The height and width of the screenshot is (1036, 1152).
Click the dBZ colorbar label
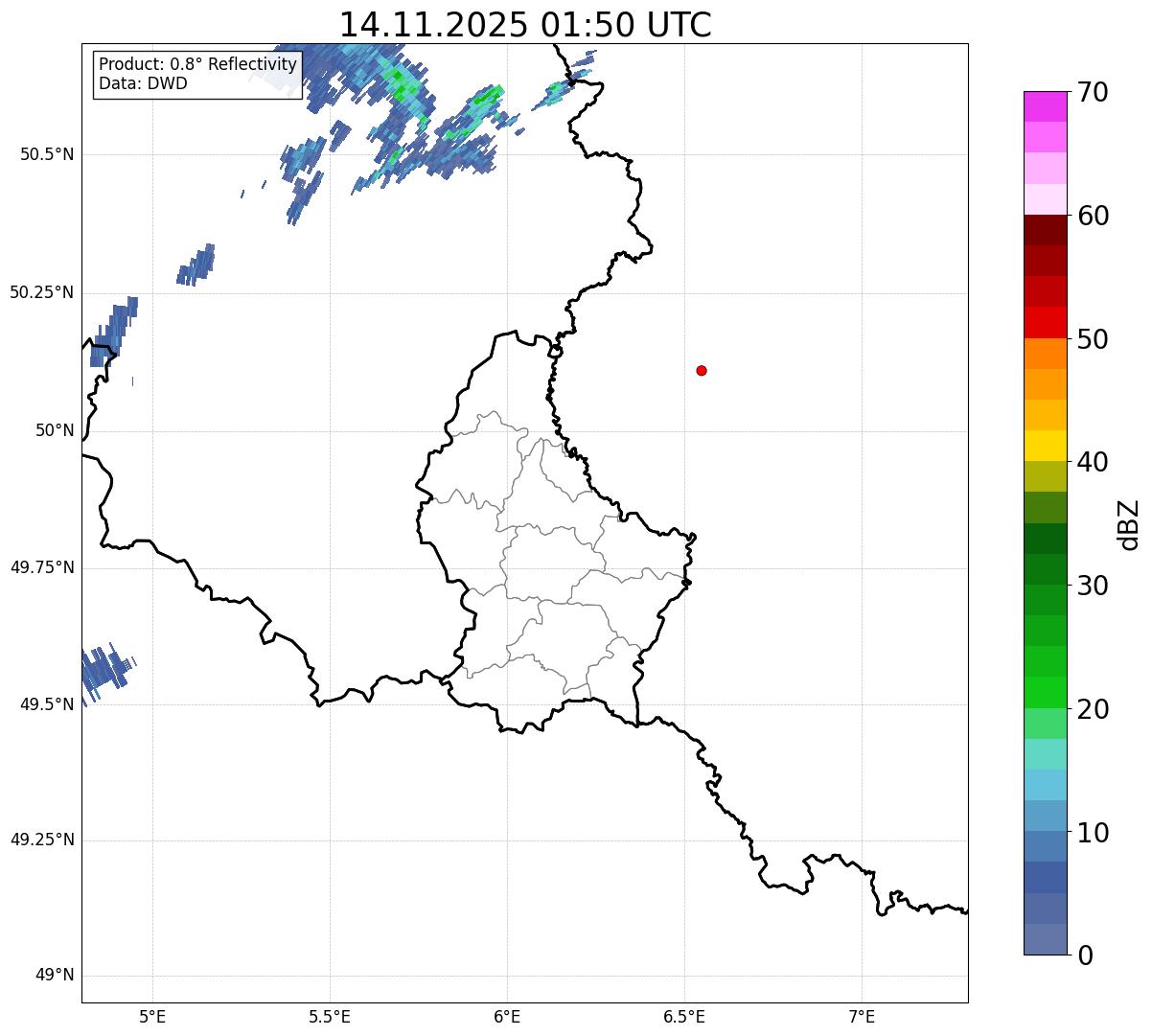pos(1129,524)
